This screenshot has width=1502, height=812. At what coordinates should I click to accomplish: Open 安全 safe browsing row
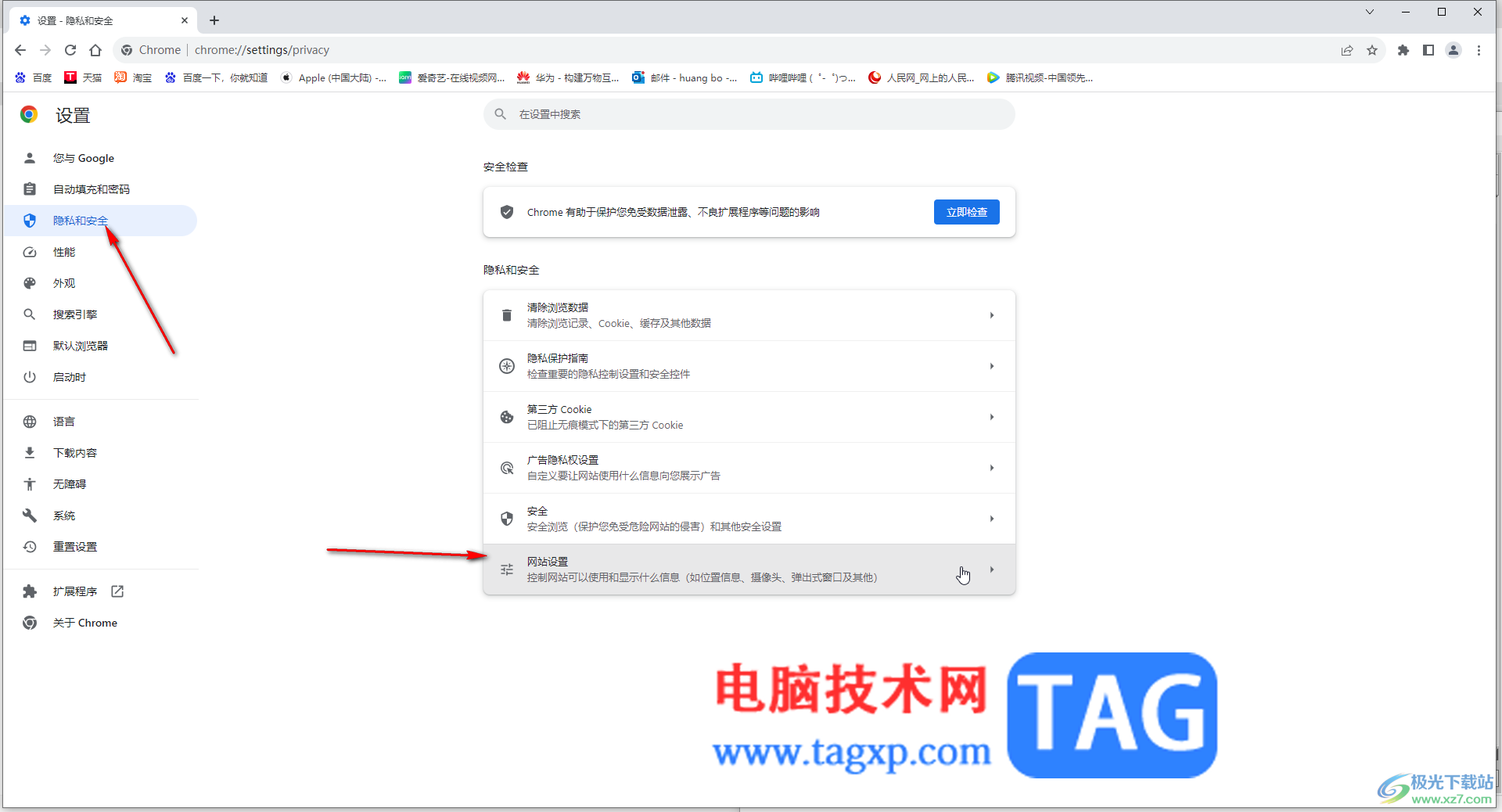(x=749, y=519)
